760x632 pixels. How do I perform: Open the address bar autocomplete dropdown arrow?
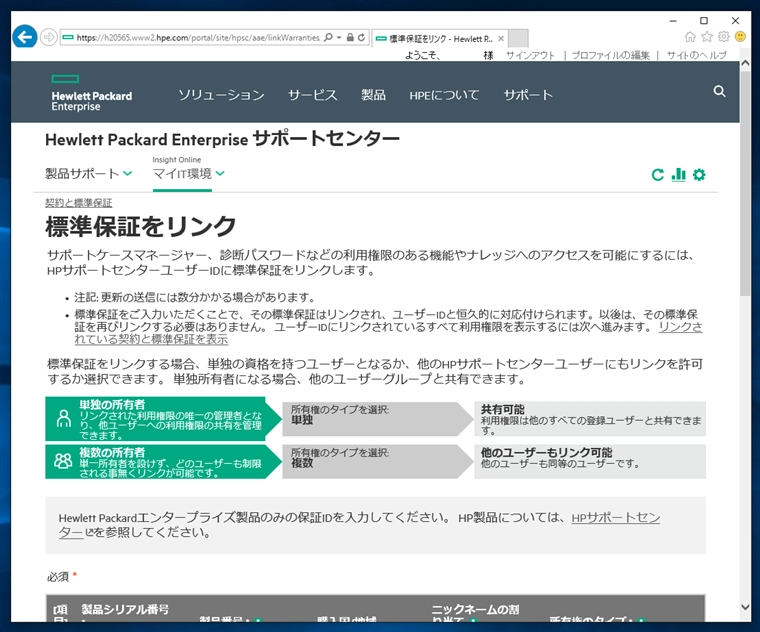point(339,37)
